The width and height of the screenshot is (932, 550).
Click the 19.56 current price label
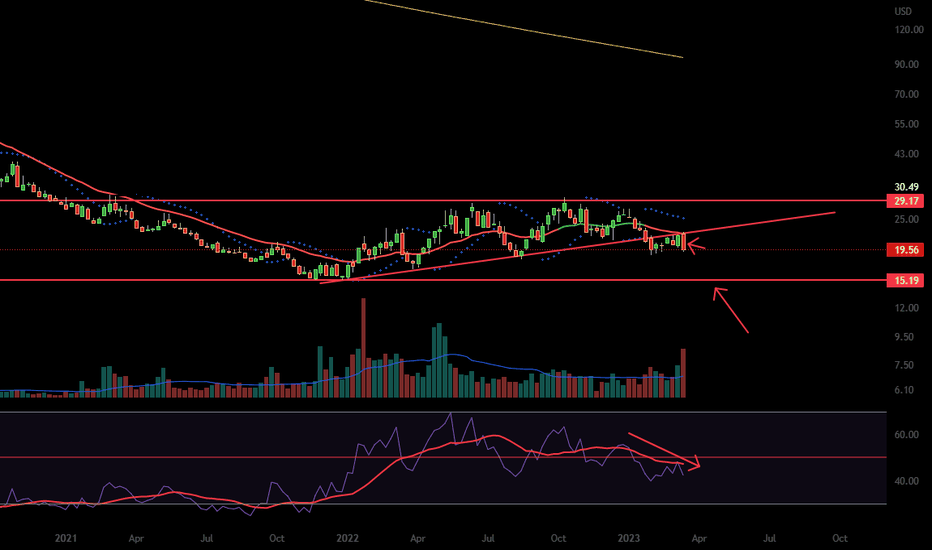tap(905, 250)
